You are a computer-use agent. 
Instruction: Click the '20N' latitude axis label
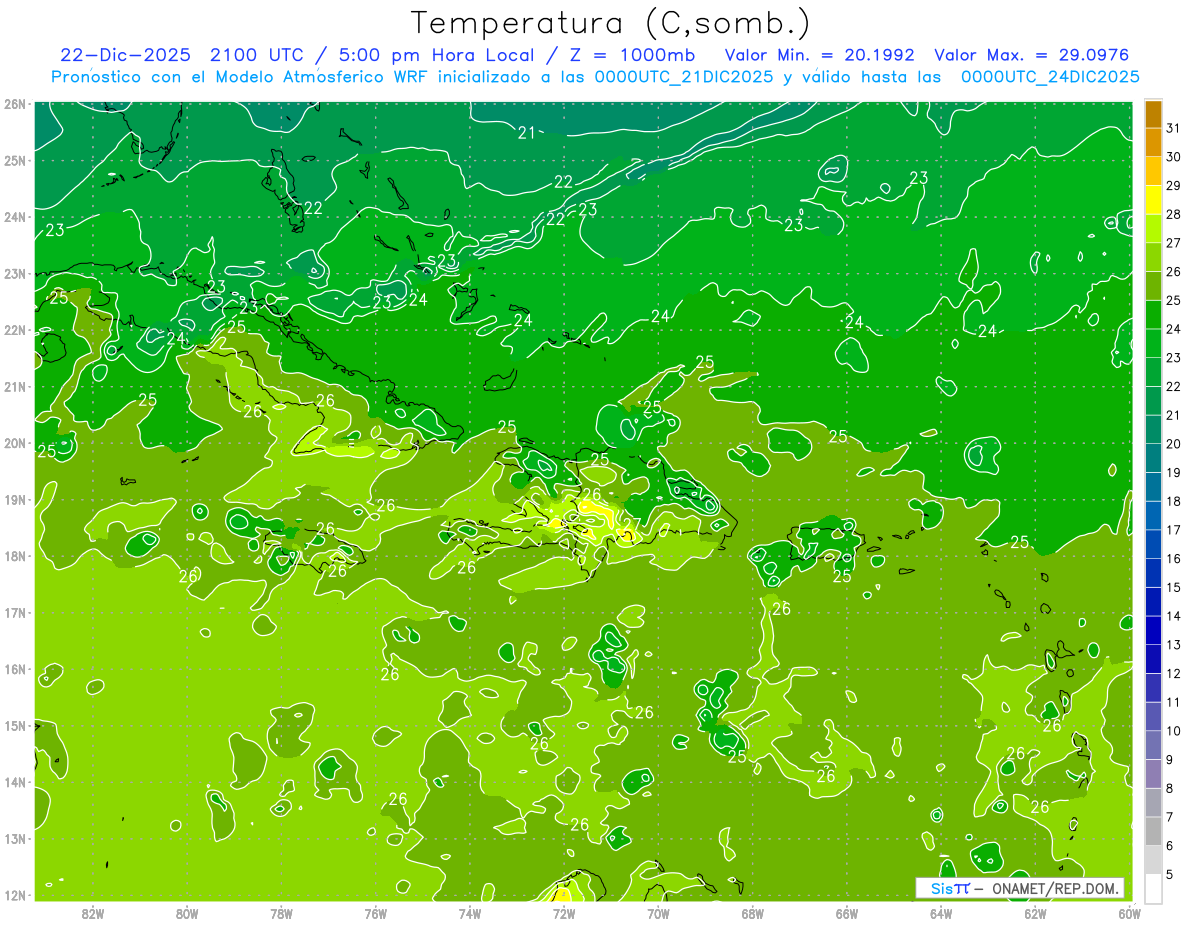tap(16, 443)
